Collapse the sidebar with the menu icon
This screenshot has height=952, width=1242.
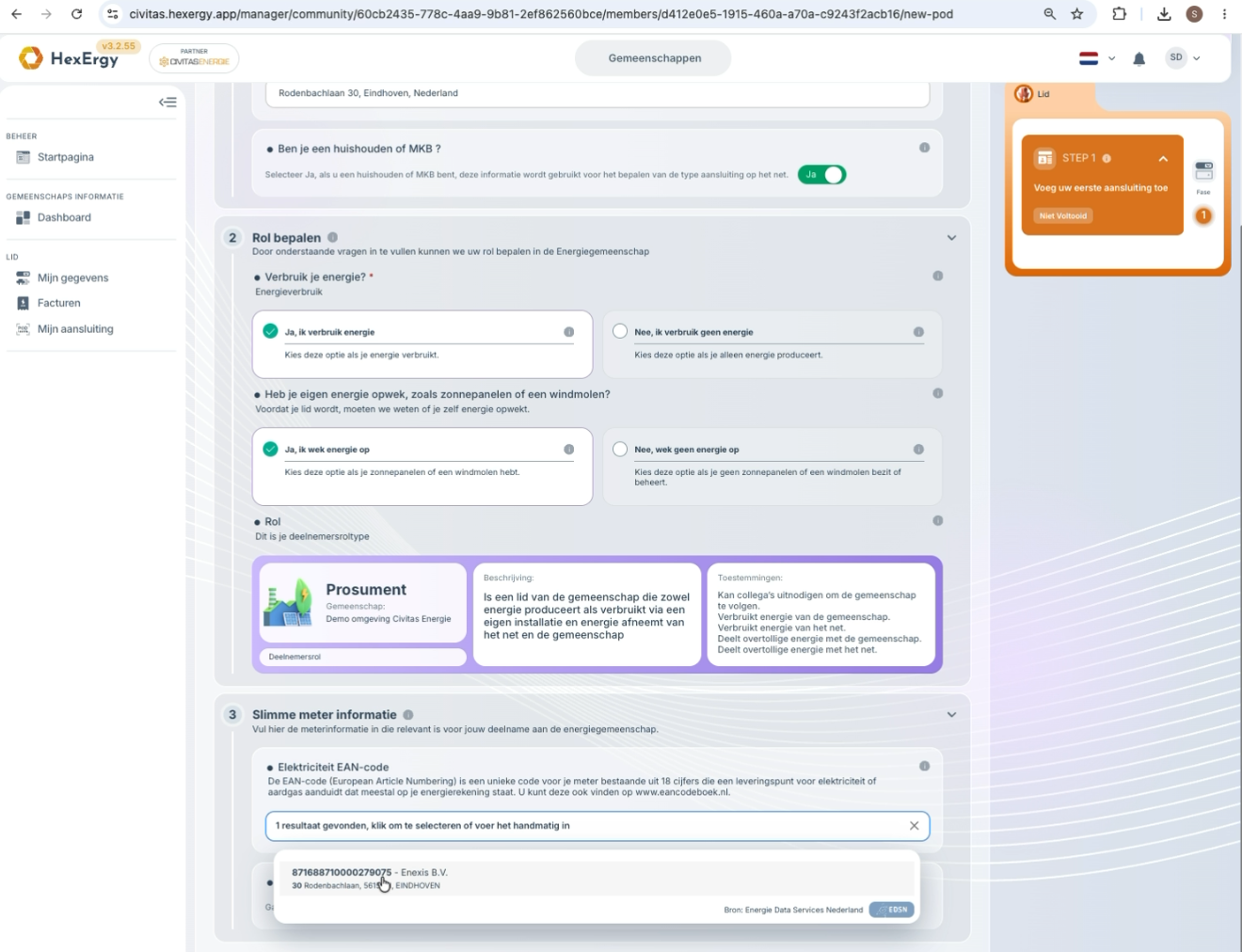tap(167, 102)
